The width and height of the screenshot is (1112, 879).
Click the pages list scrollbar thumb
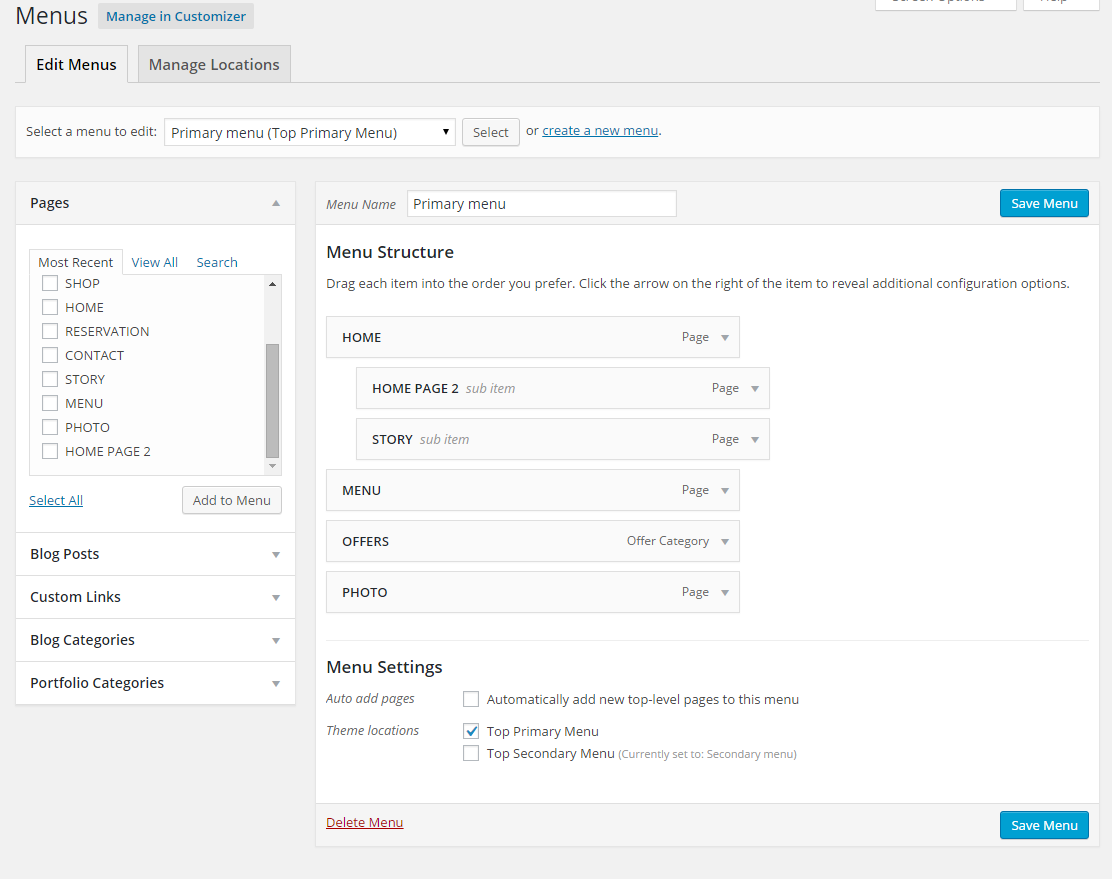tap(272, 400)
